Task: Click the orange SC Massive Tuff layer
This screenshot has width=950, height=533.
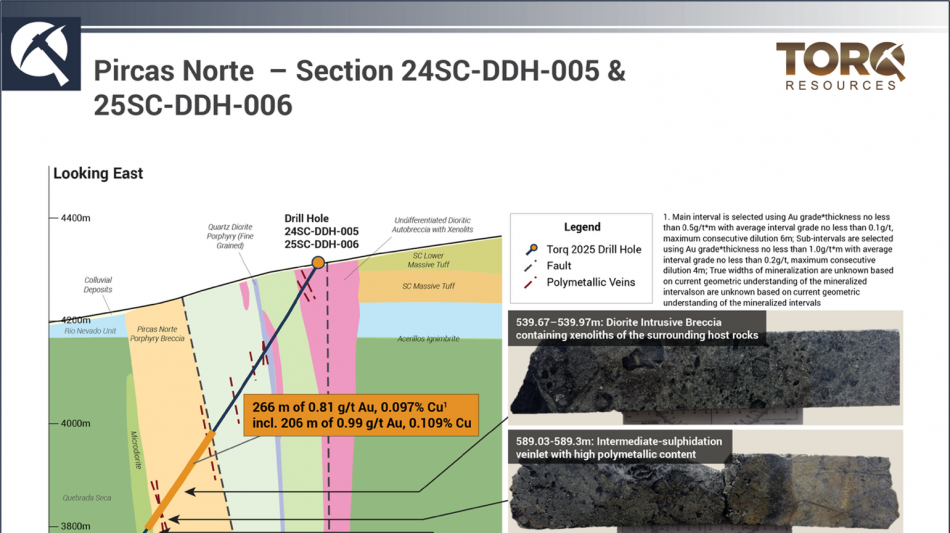Action: coord(428,287)
